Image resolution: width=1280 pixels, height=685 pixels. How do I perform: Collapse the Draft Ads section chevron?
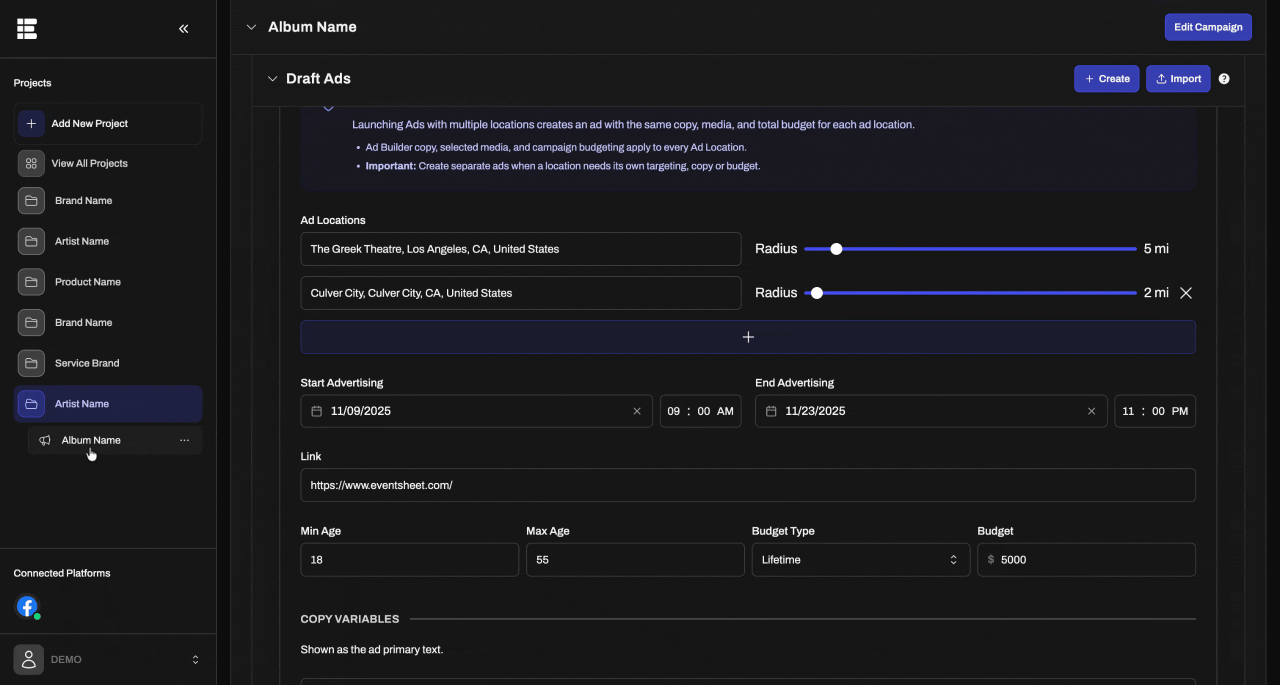tap(272, 79)
